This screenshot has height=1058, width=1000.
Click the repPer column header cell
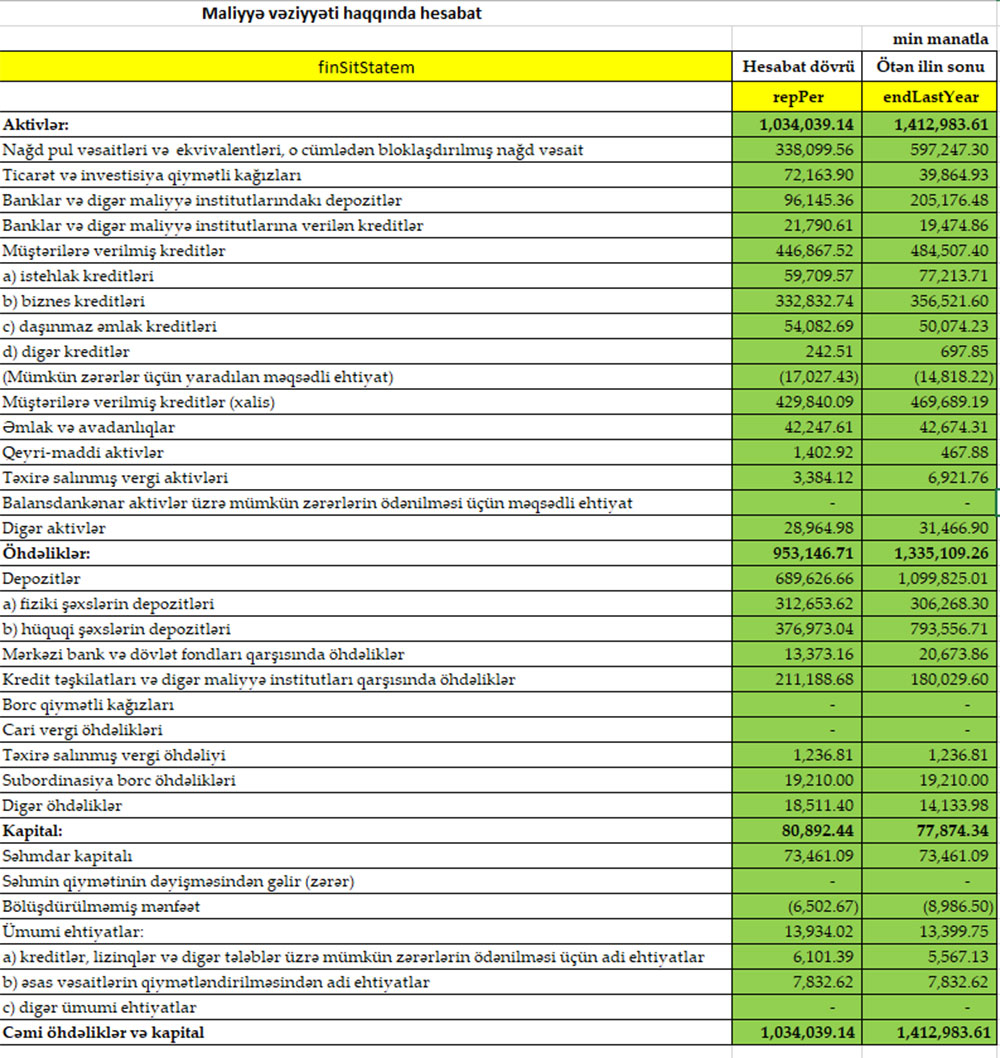pyautogui.click(x=797, y=98)
